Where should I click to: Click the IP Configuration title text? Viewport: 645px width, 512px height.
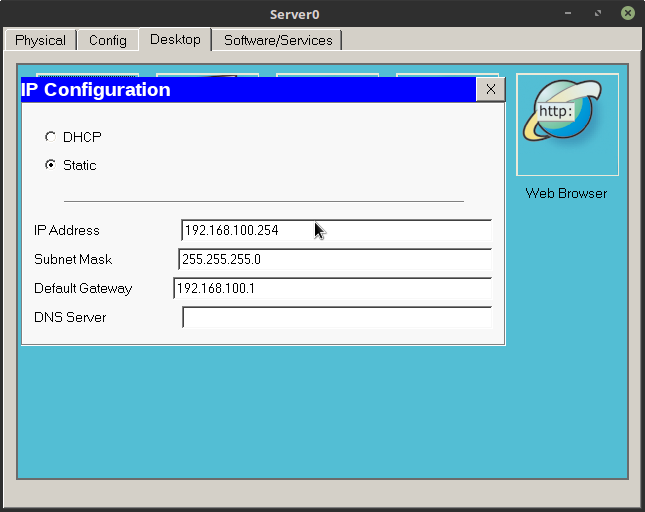95,90
